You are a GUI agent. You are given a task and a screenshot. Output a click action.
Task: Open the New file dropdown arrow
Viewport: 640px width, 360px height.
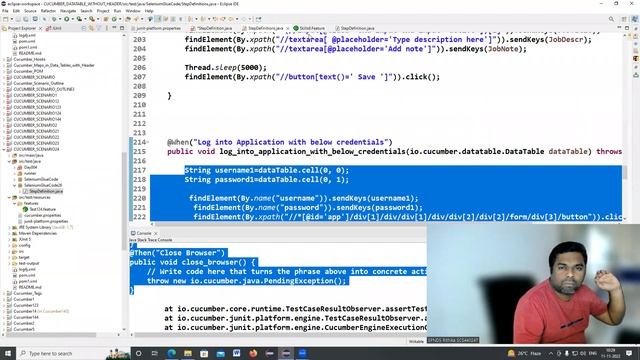11,19
